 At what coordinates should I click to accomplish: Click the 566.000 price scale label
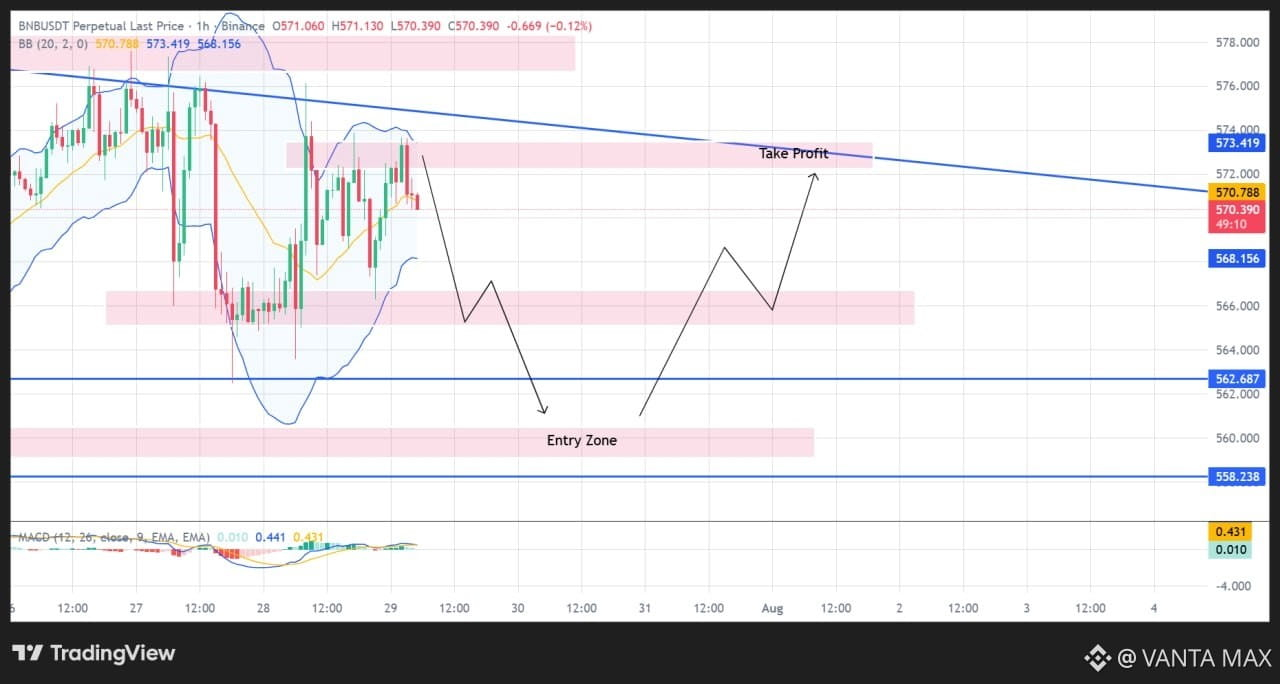tap(1237, 306)
